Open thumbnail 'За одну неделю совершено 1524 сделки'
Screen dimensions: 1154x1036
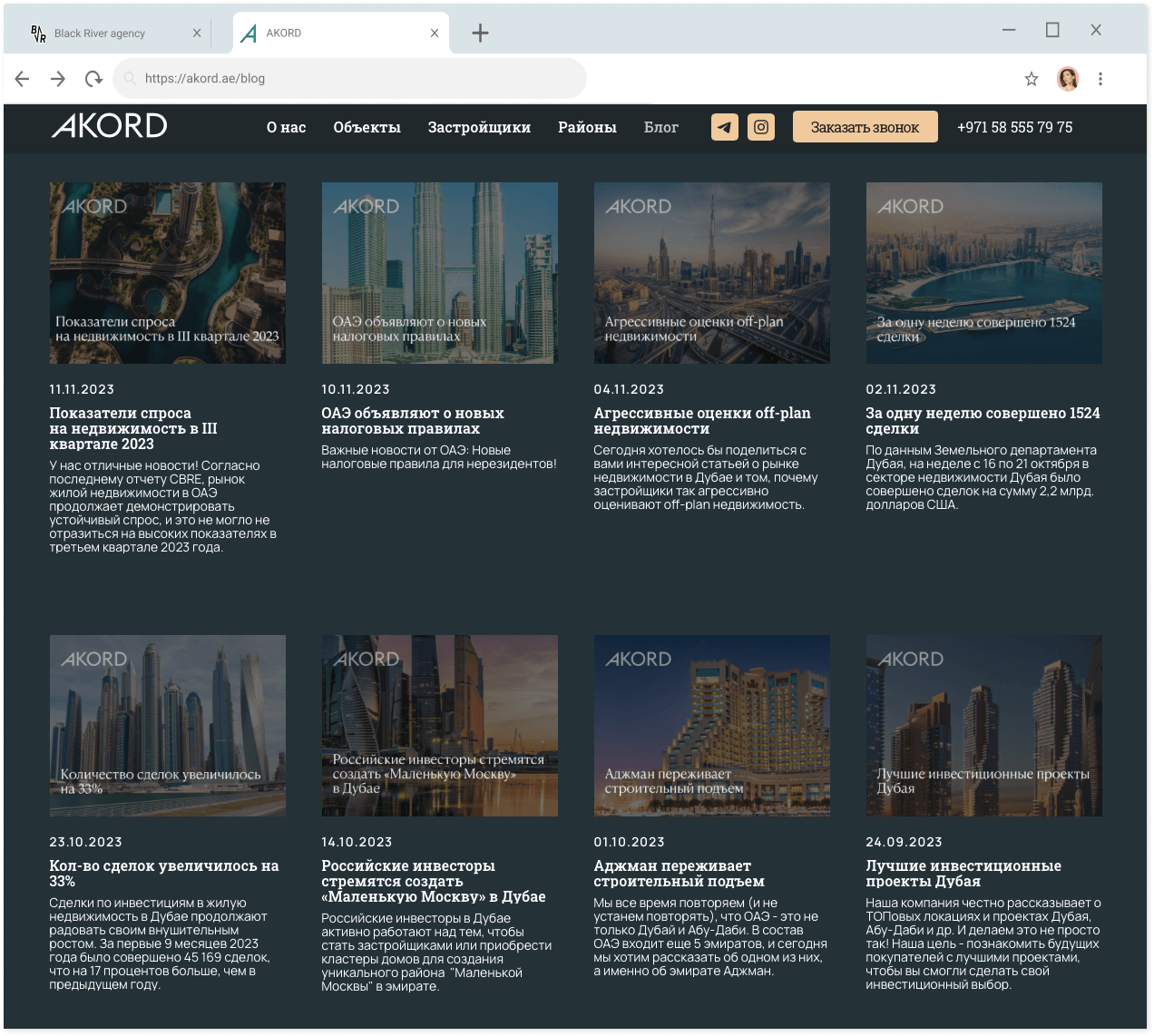[x=984, y=273]
